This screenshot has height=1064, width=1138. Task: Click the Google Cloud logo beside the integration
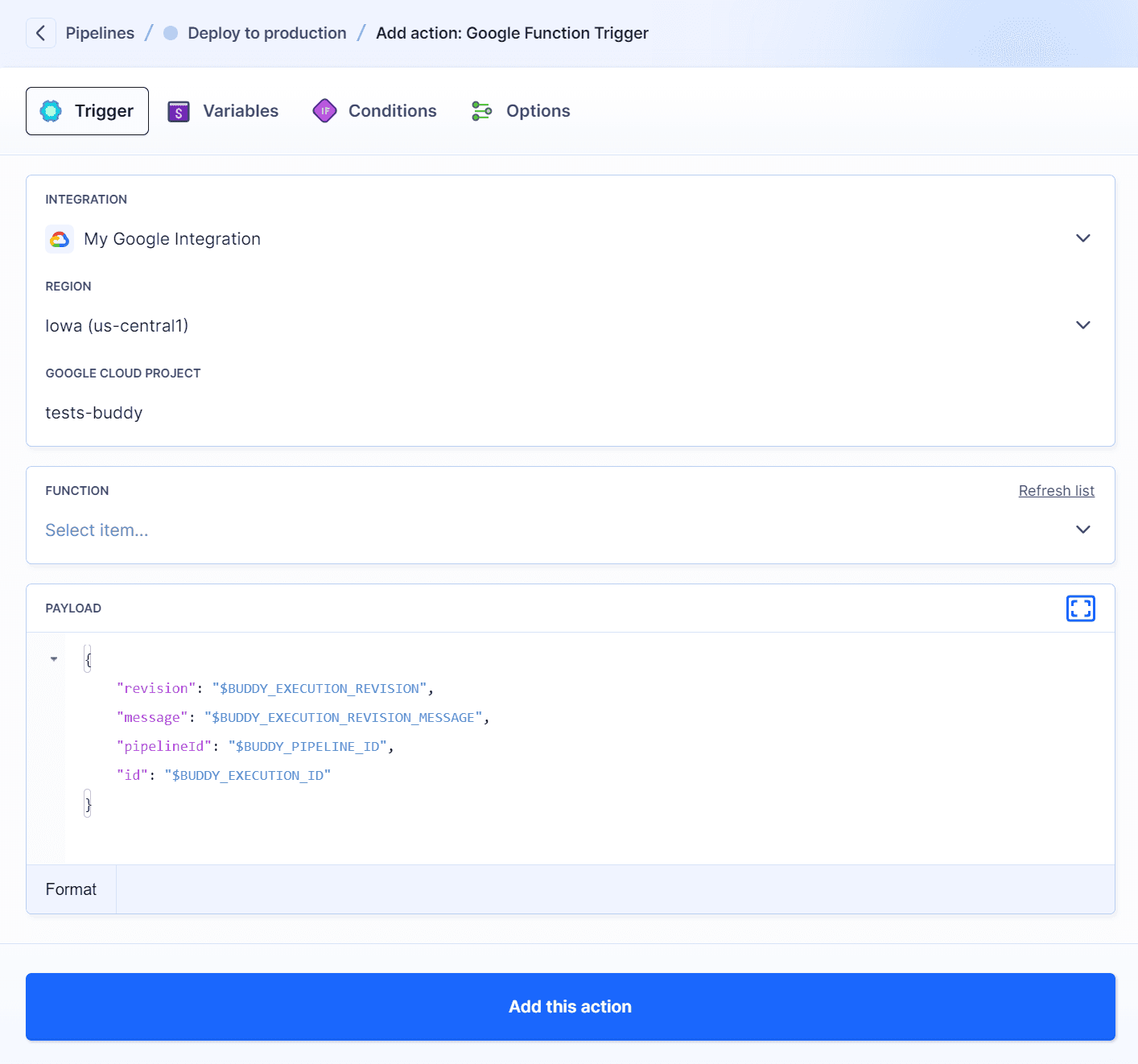point(60,239)
